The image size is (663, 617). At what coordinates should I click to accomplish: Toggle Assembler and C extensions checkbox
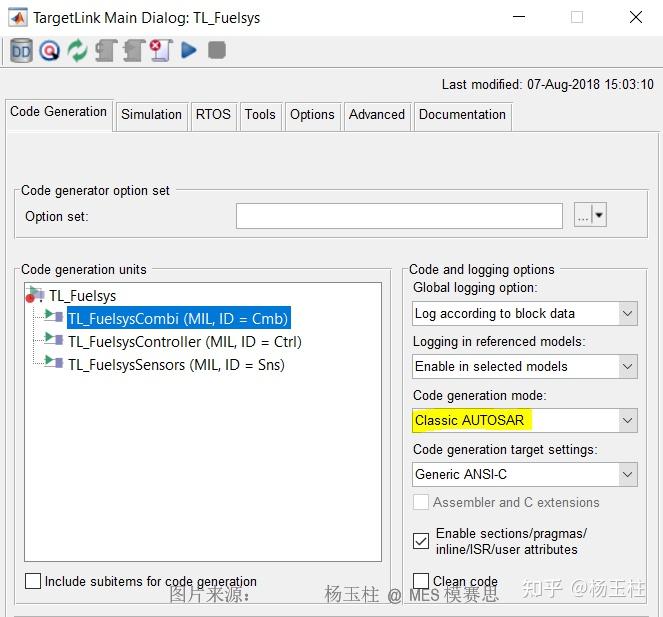421,502
